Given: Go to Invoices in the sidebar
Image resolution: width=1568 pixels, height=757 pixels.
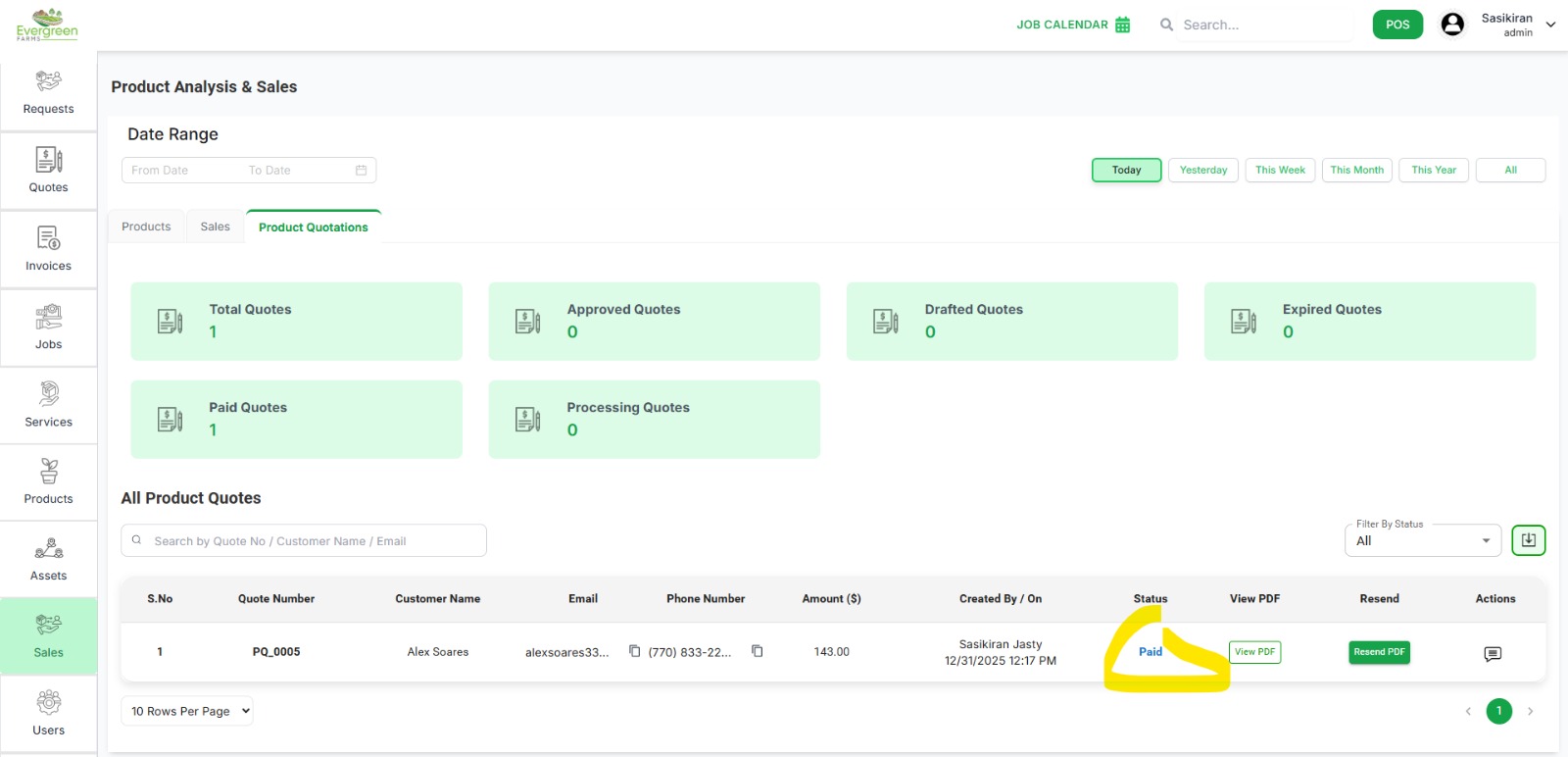Looking at the screenshot, I should [x=48, y=249].
